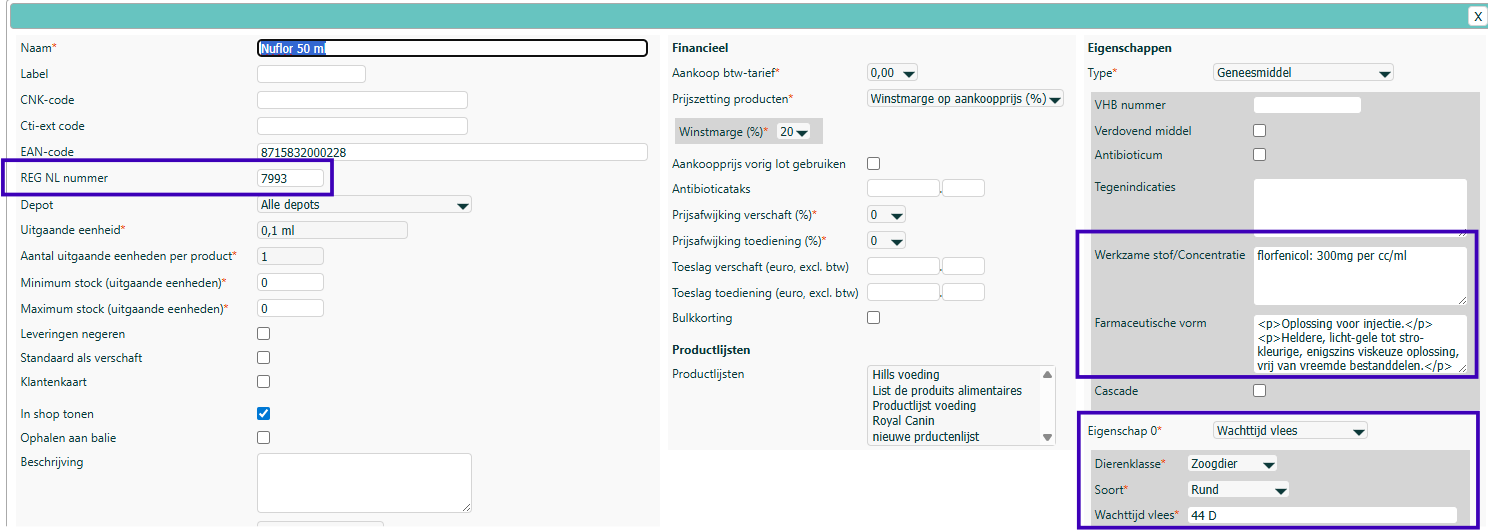The width and height of the screenshot is (1488, 530).
Task: Select List de produits alimentaires in list
Action: coord(947,391)
